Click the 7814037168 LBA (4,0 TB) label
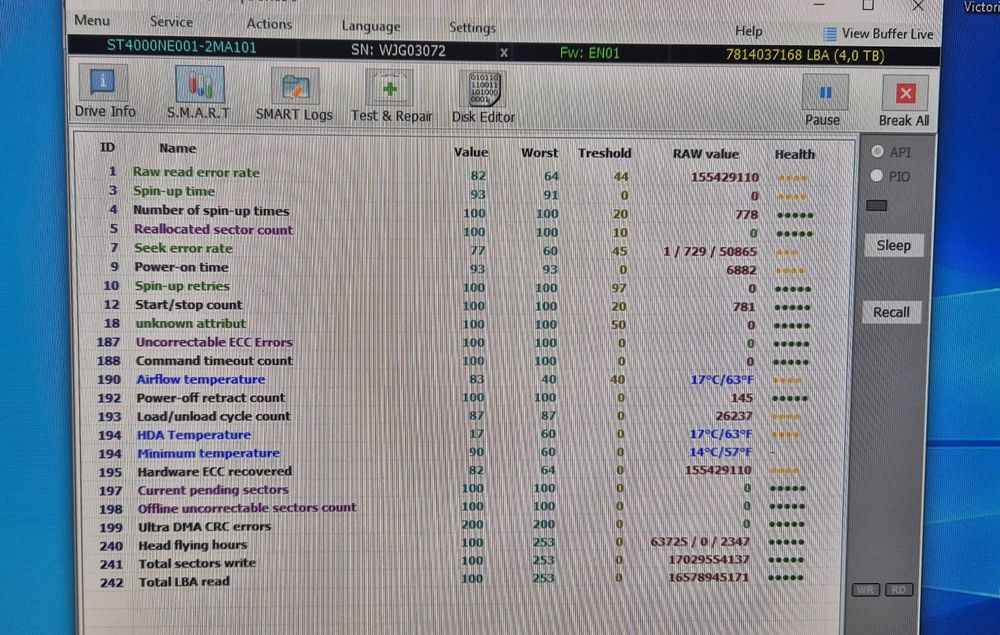 (x=805, y=55)
